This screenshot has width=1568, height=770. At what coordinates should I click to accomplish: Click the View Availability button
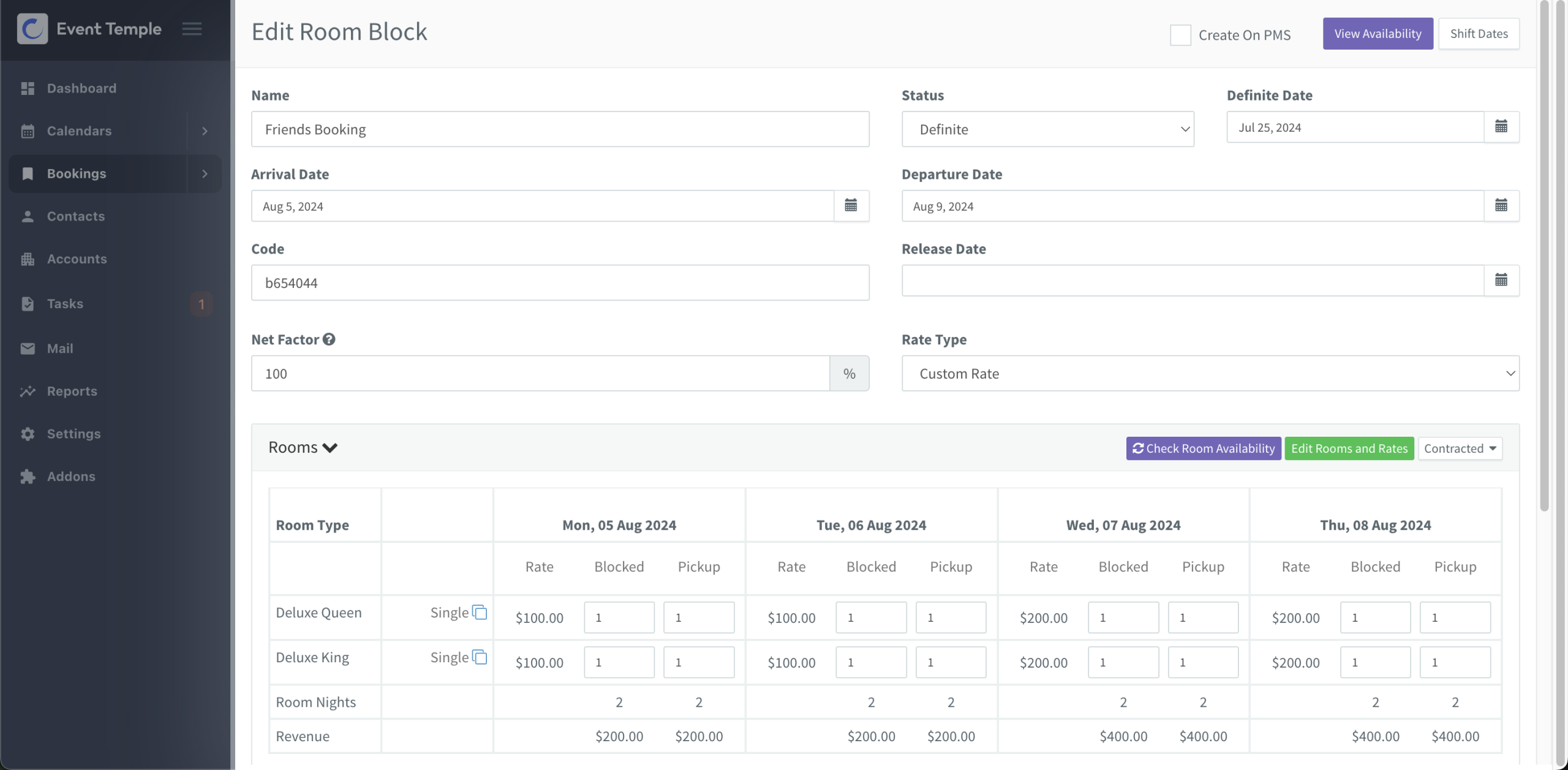coord(1378,34)
